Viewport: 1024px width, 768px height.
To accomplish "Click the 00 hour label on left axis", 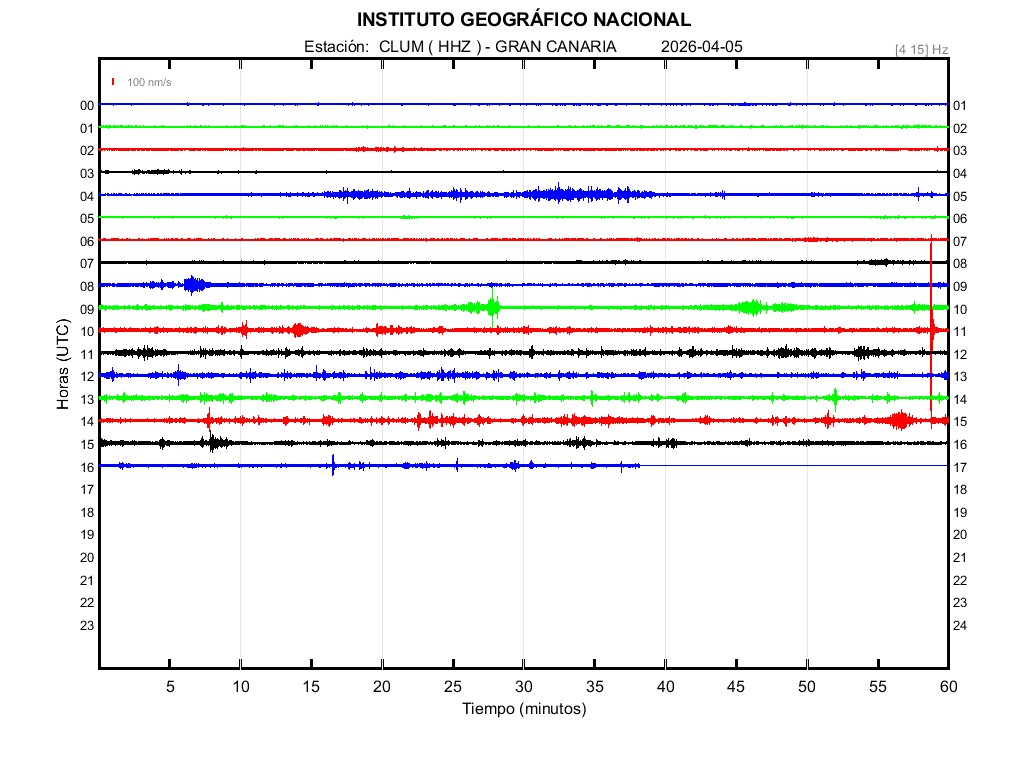I will 87,106.
